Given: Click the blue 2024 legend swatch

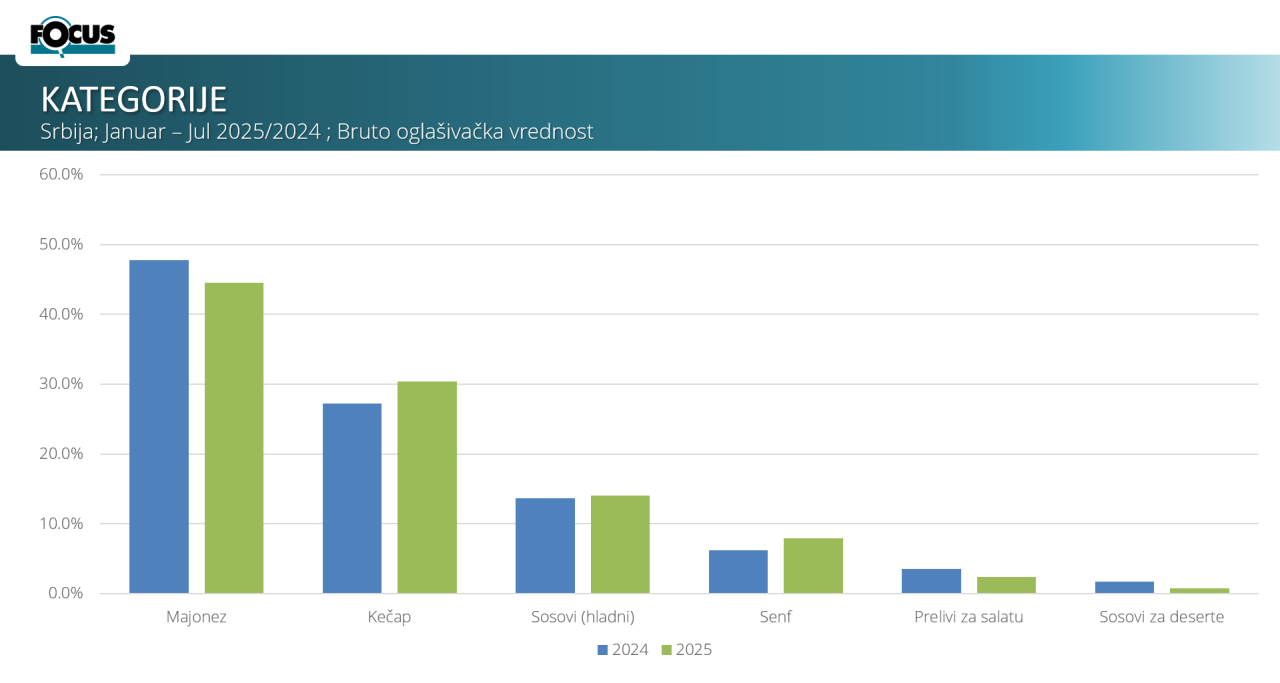Looking at the screenshot, I should tap(603, 650).
